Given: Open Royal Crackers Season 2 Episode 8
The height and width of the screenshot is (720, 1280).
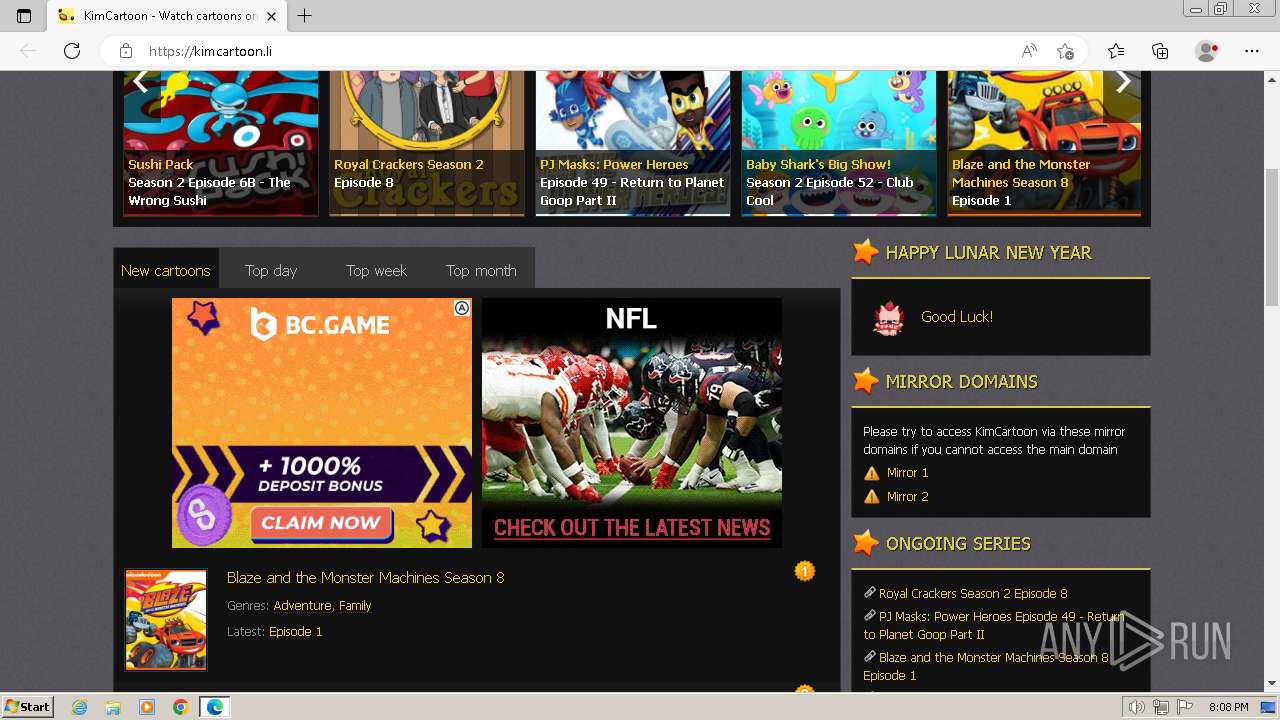Looking at the screenshot, I should (973, 593).
